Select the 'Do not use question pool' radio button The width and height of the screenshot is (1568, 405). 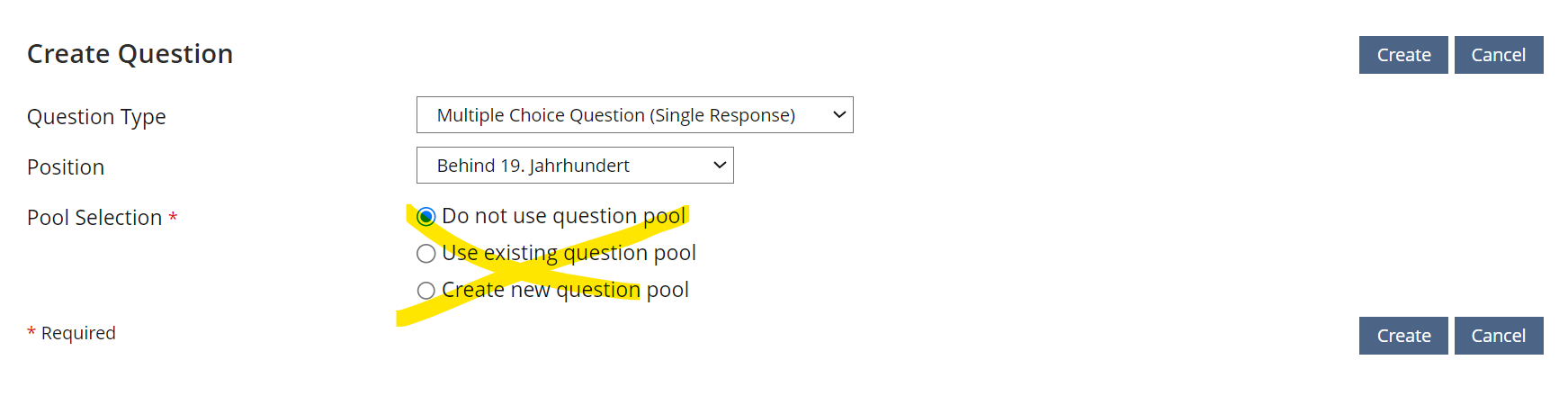[x=426, y=217]
